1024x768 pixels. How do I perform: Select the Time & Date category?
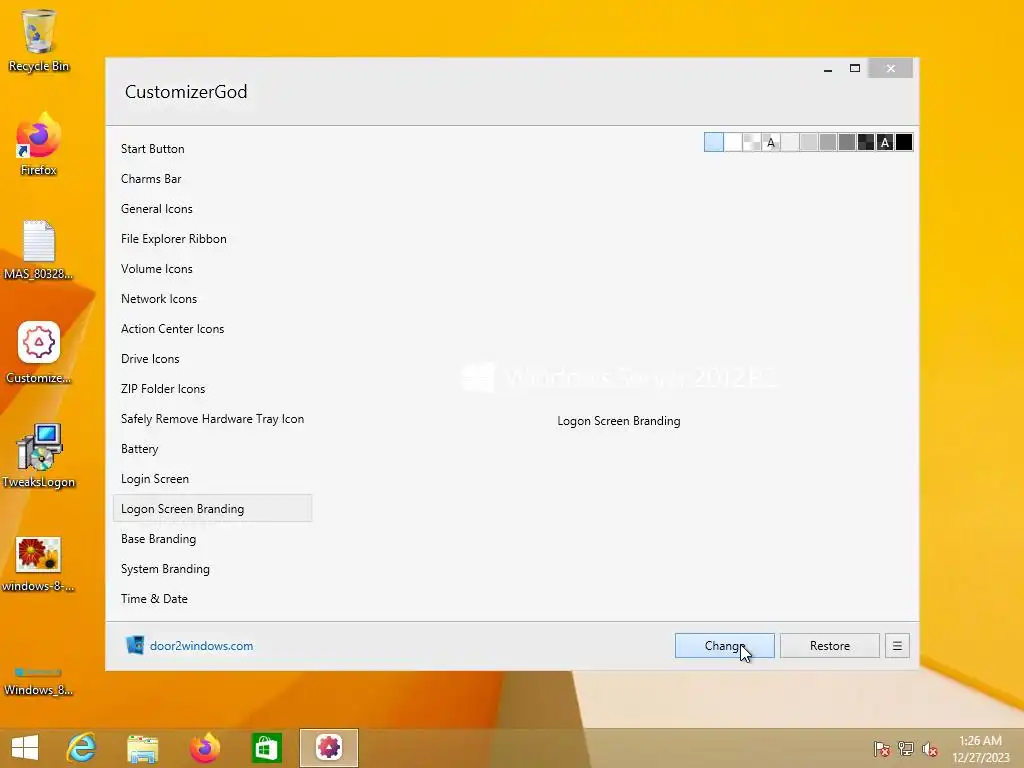pyautogui.click(x=212, y=599)
